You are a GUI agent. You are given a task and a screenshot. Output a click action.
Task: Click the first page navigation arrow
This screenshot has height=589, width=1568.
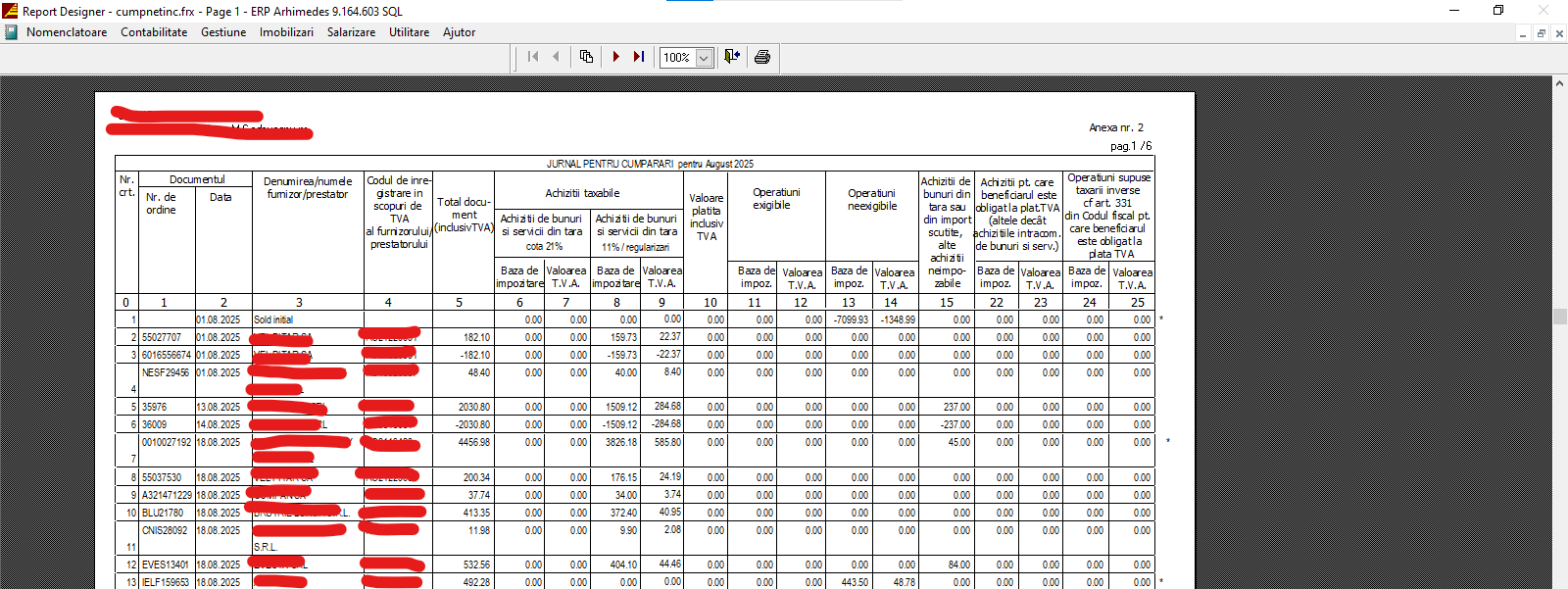tap(532, 57)
